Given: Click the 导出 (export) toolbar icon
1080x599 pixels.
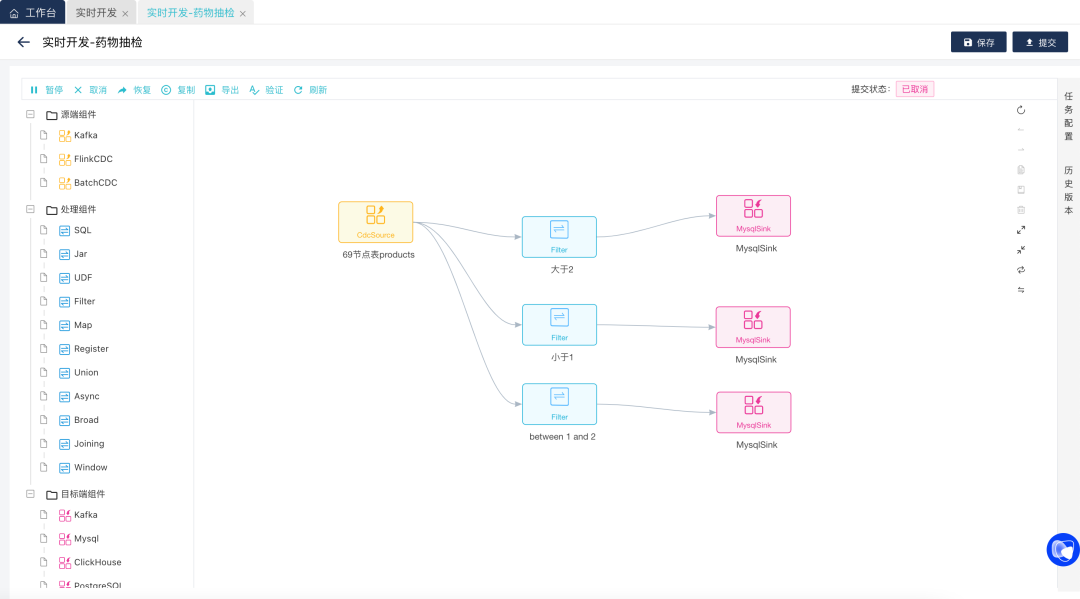Looking at the screenshot, I should 211,90.
